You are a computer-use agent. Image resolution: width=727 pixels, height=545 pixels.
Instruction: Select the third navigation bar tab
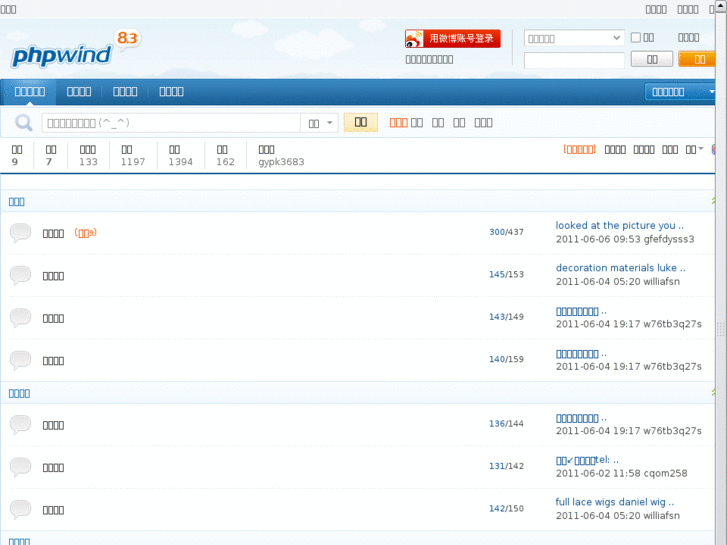coord(125,92)
